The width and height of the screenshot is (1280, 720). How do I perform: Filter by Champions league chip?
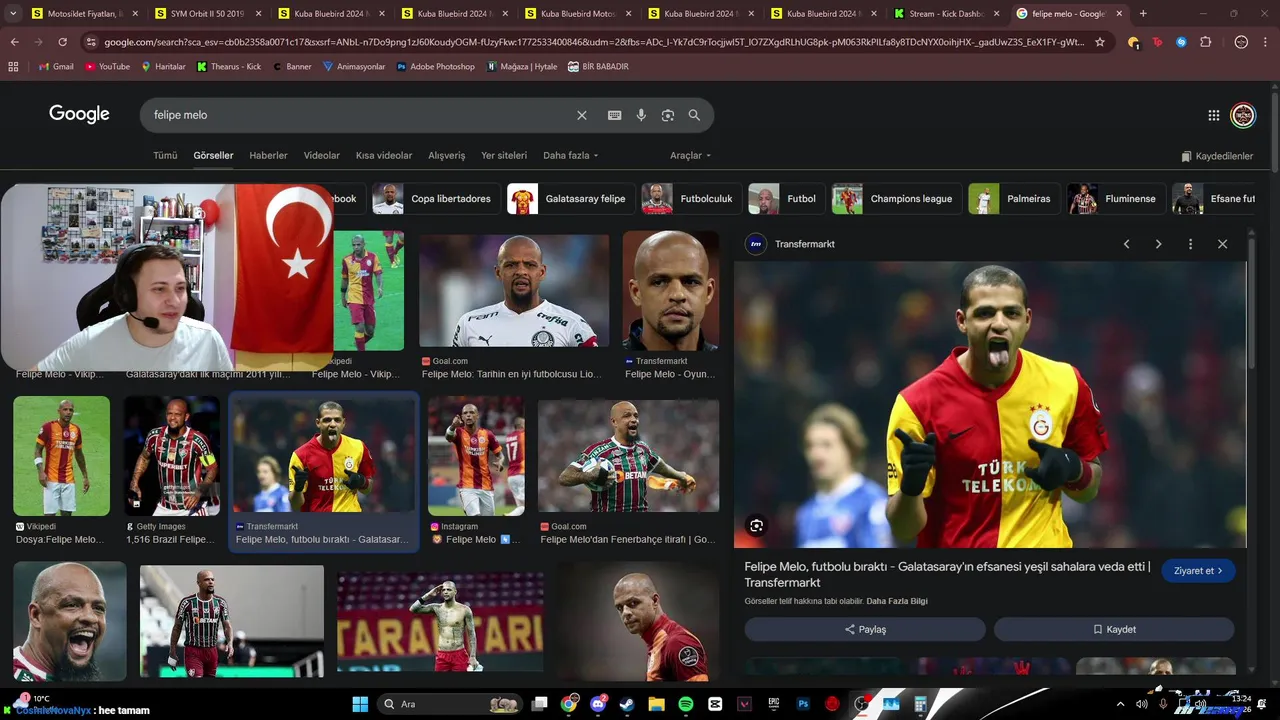tap(896, 199)
